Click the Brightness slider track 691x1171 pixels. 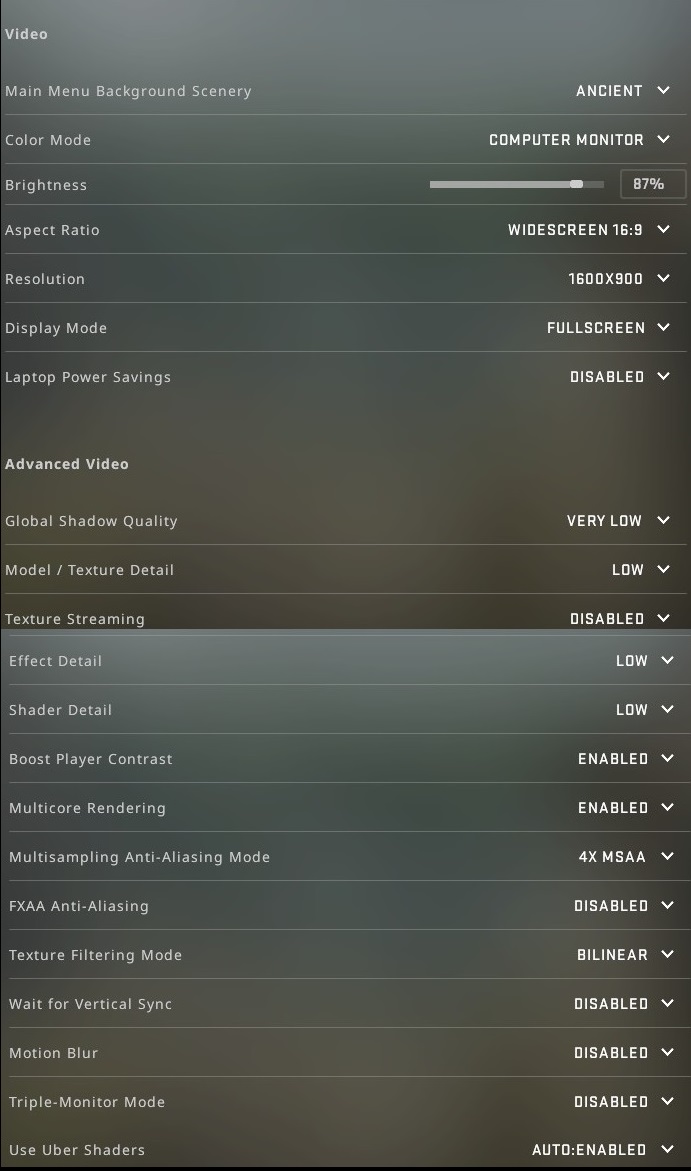516,184
